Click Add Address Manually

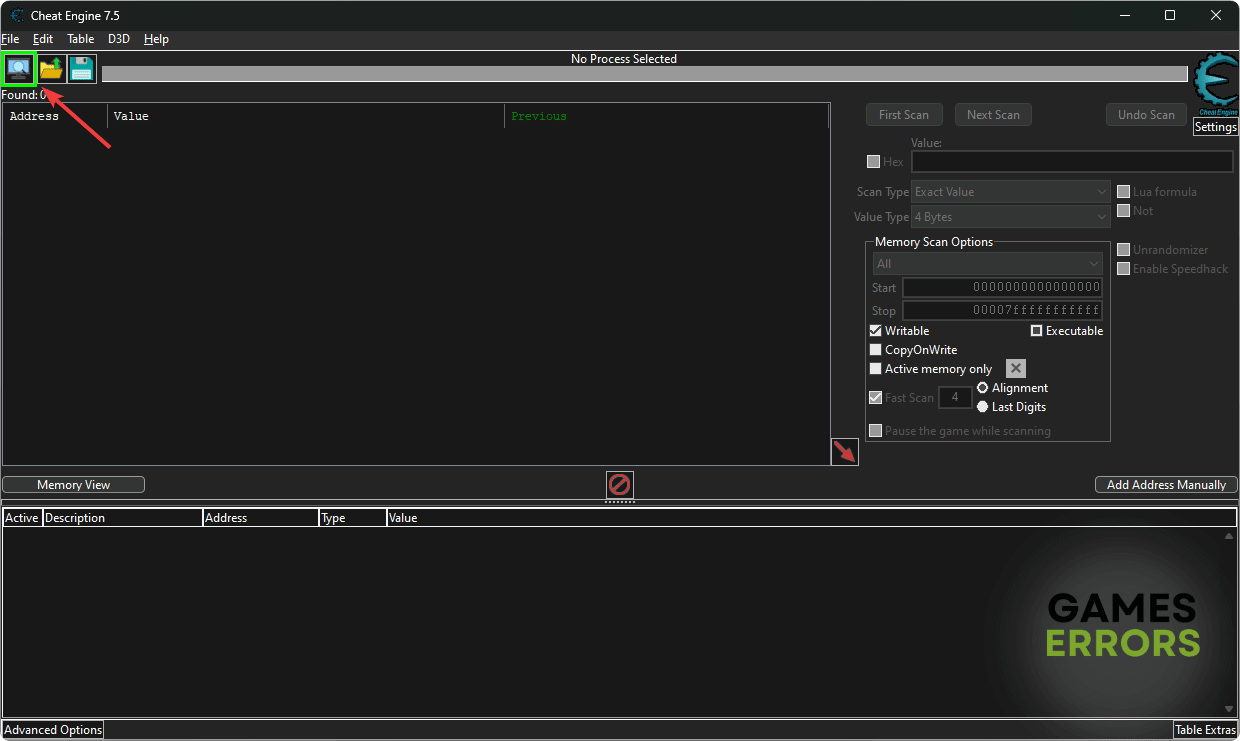(1165, 484)
